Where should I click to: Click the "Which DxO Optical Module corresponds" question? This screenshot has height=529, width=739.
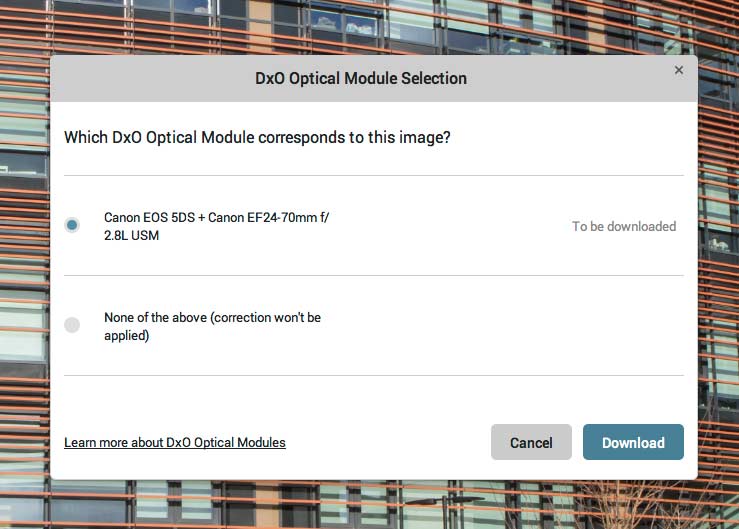[257, 138]
